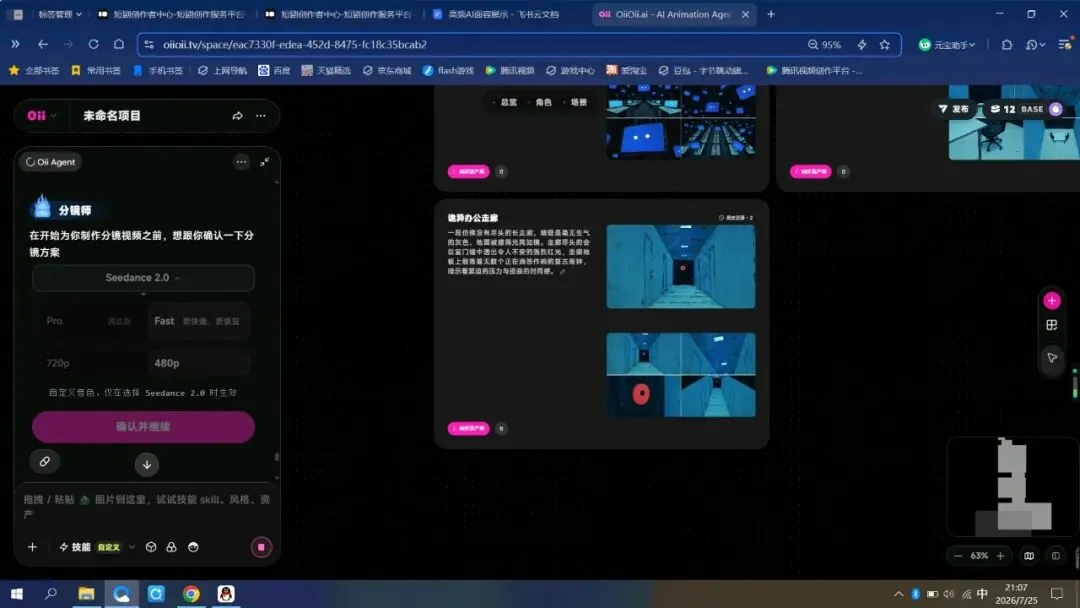Click the face icon in chat toolbar
Viewport: 1080px width, 608px height.
[194, 547]
